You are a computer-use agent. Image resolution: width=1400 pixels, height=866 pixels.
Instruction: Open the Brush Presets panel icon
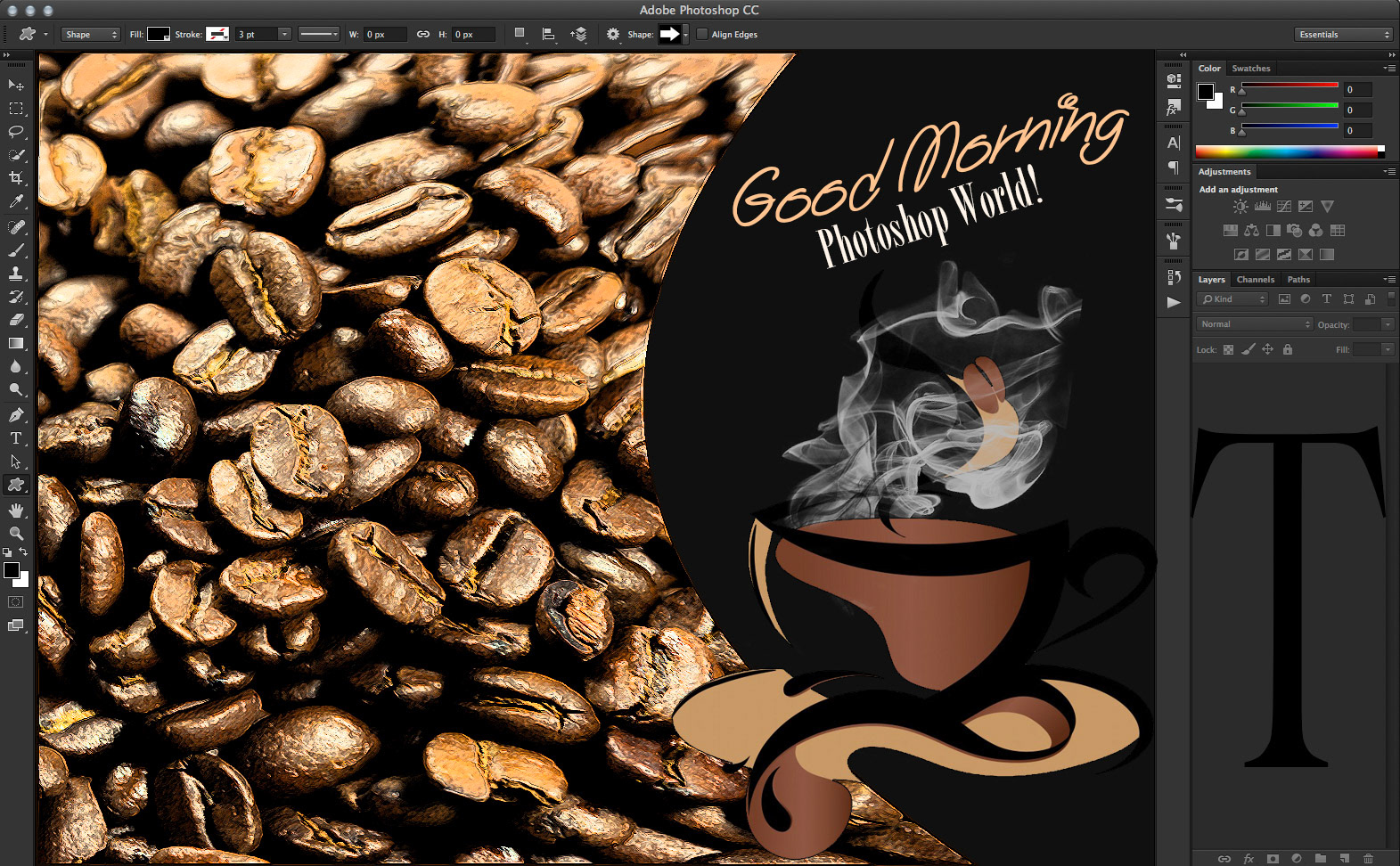pyautogui.click(x=1174, y=204)
